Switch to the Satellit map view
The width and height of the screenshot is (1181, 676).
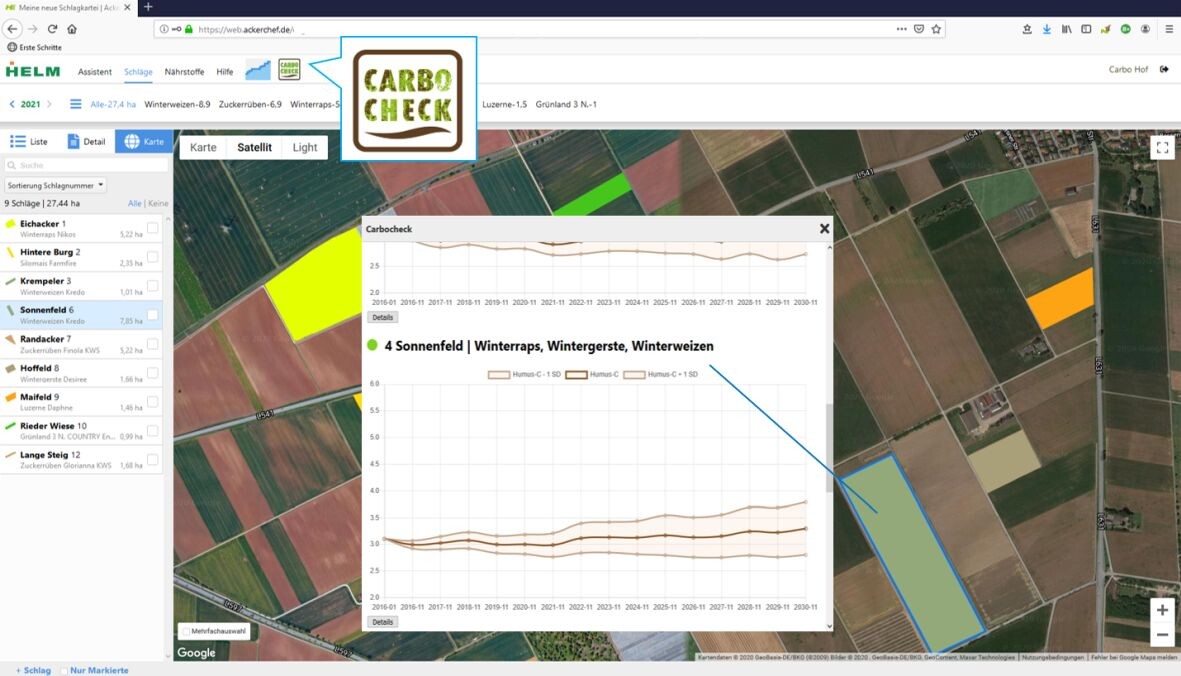(x=254, y=147)
